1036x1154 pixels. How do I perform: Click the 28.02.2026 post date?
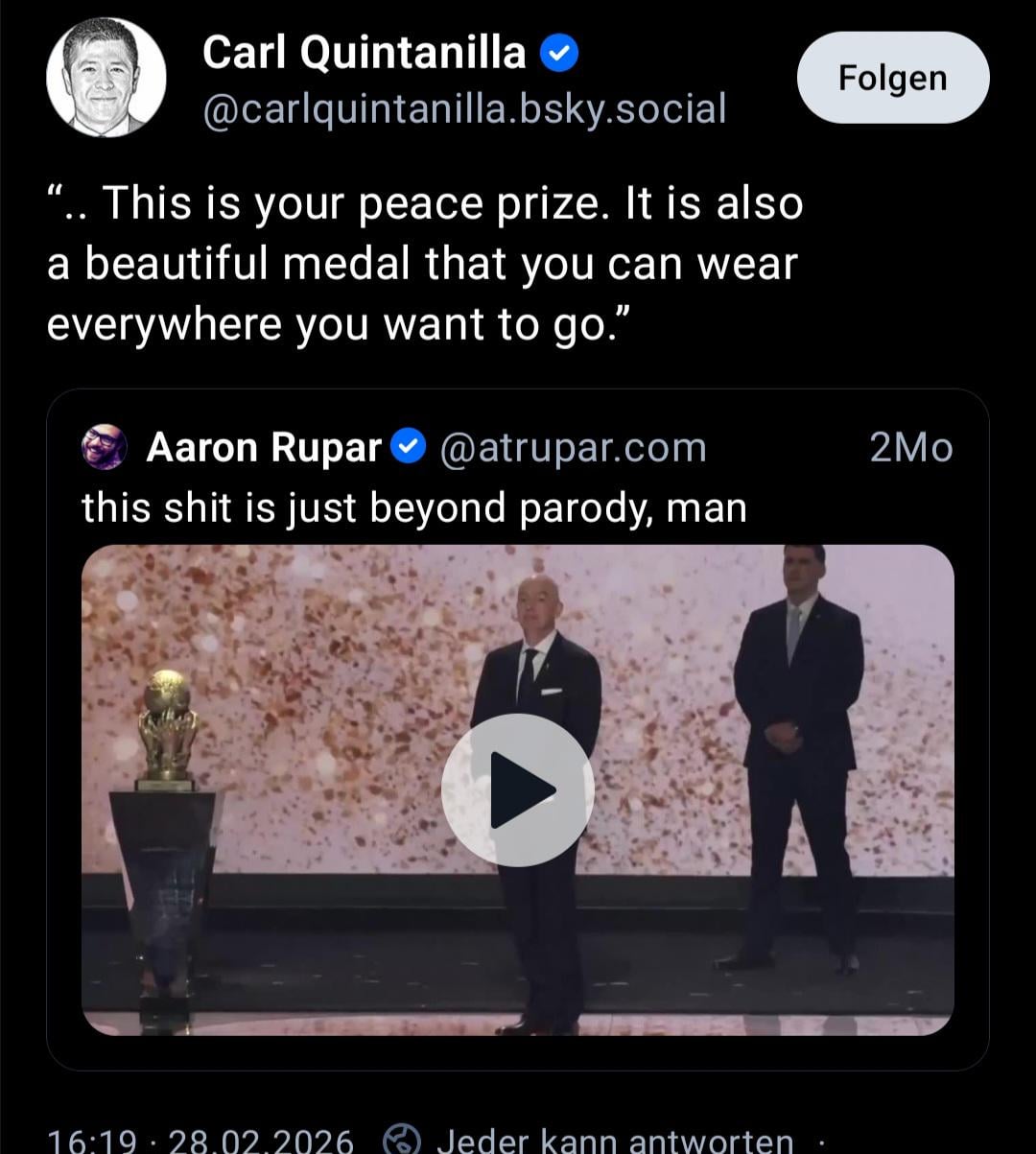coord(260,1141)
